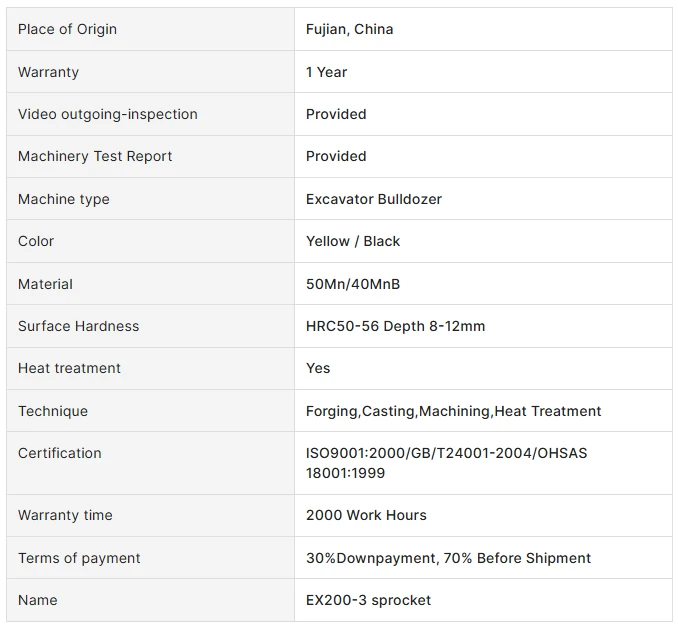Screen dimensions: 679x626
Task: Select the 'Fujian, China' value
Action: (x=349, y=29)
